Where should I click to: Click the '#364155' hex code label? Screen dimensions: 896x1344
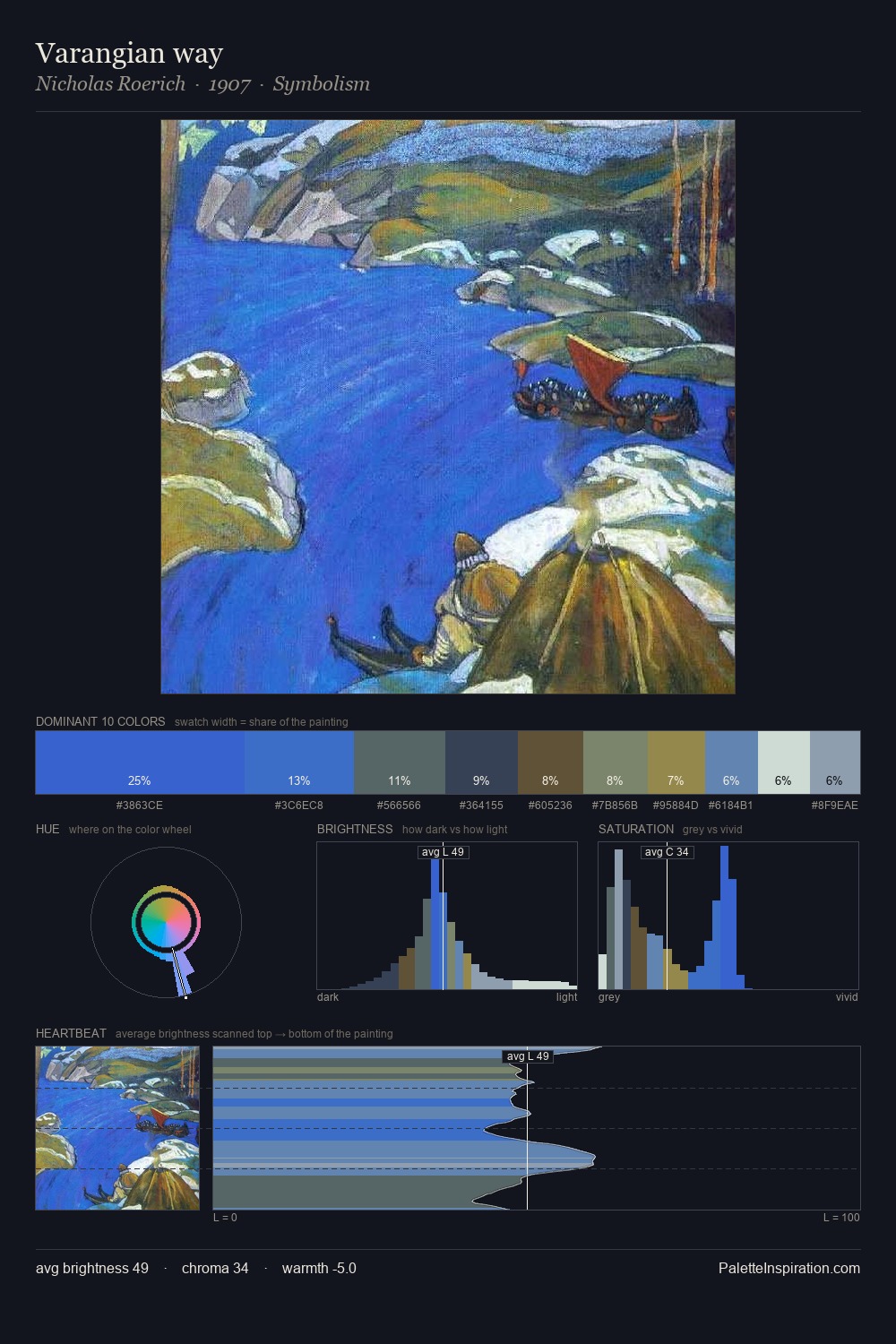point(481,806)
